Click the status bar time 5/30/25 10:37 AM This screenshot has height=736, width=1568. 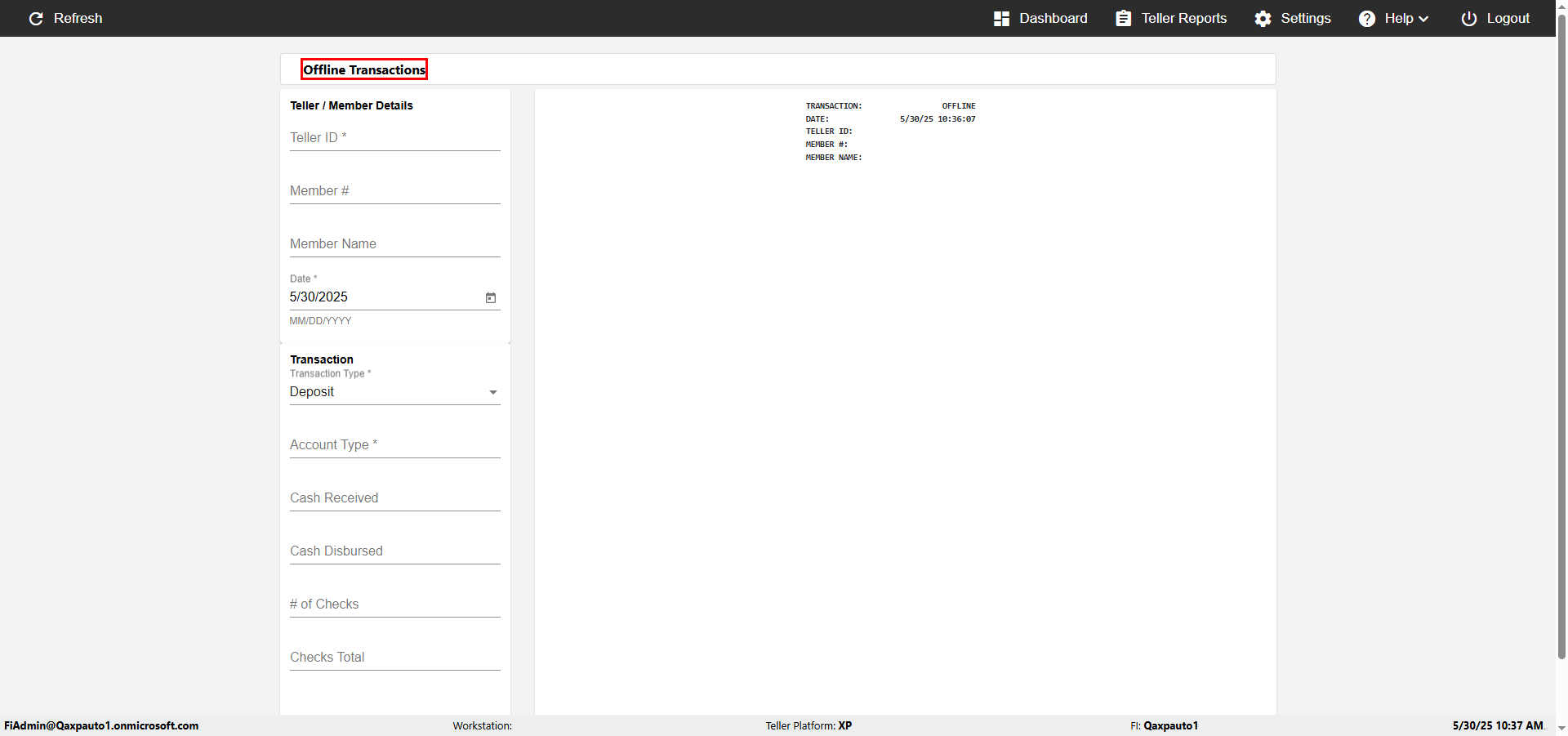pos(1498,725)
